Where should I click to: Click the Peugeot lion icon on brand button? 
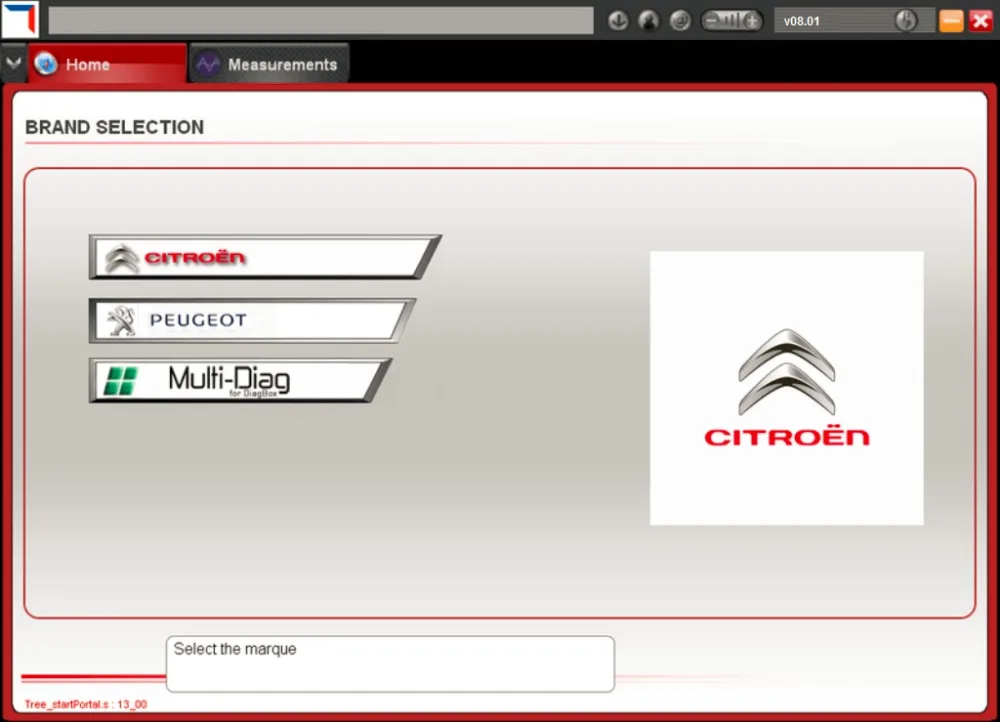(121, 320)
